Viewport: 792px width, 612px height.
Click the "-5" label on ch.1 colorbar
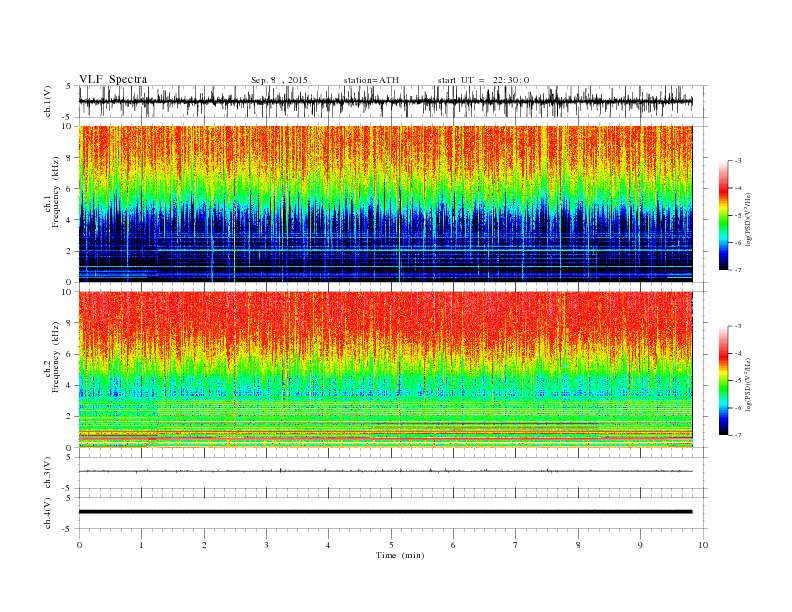click(x=737, y=216)
